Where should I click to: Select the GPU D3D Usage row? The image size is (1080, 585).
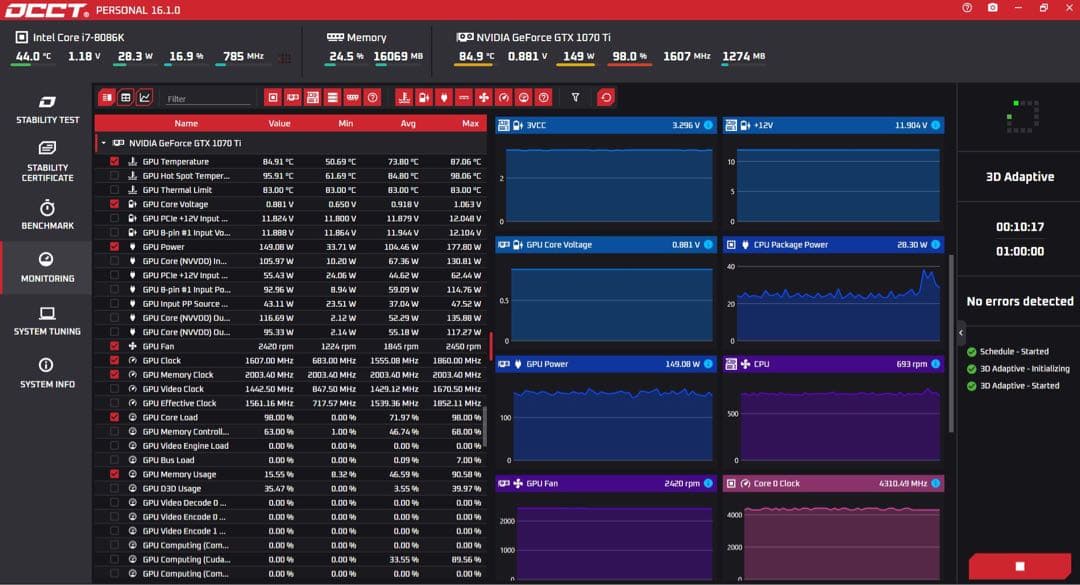click(291, 489)
